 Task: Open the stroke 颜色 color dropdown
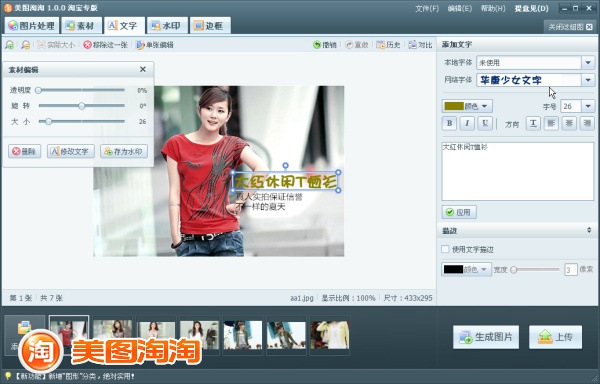(x=484, y=269)
